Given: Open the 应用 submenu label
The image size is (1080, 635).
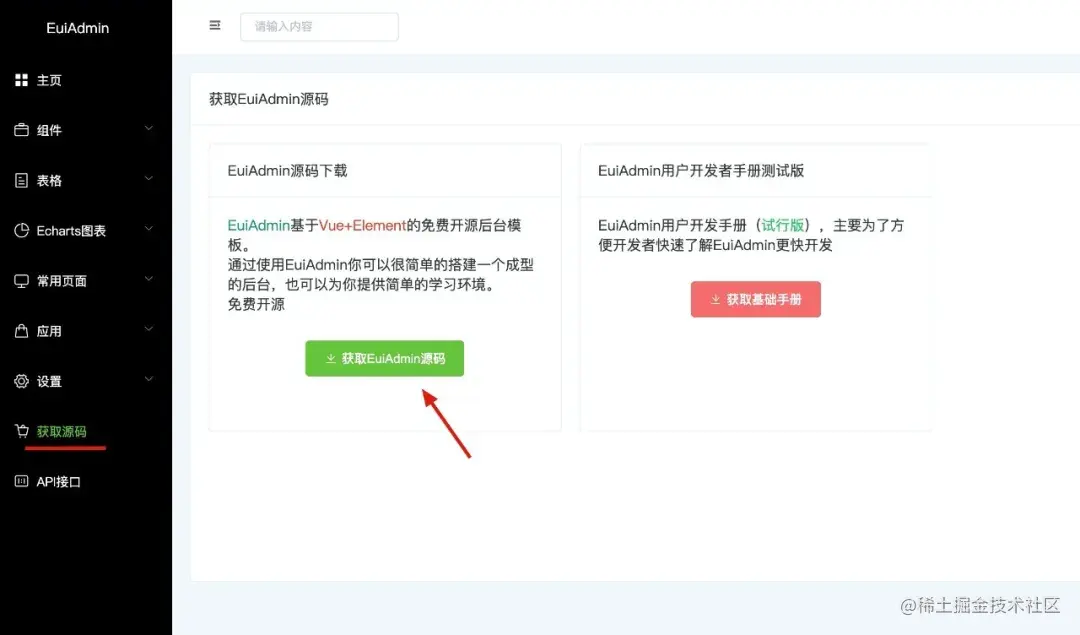Looking at the screenshot, I should pos(49,331).
